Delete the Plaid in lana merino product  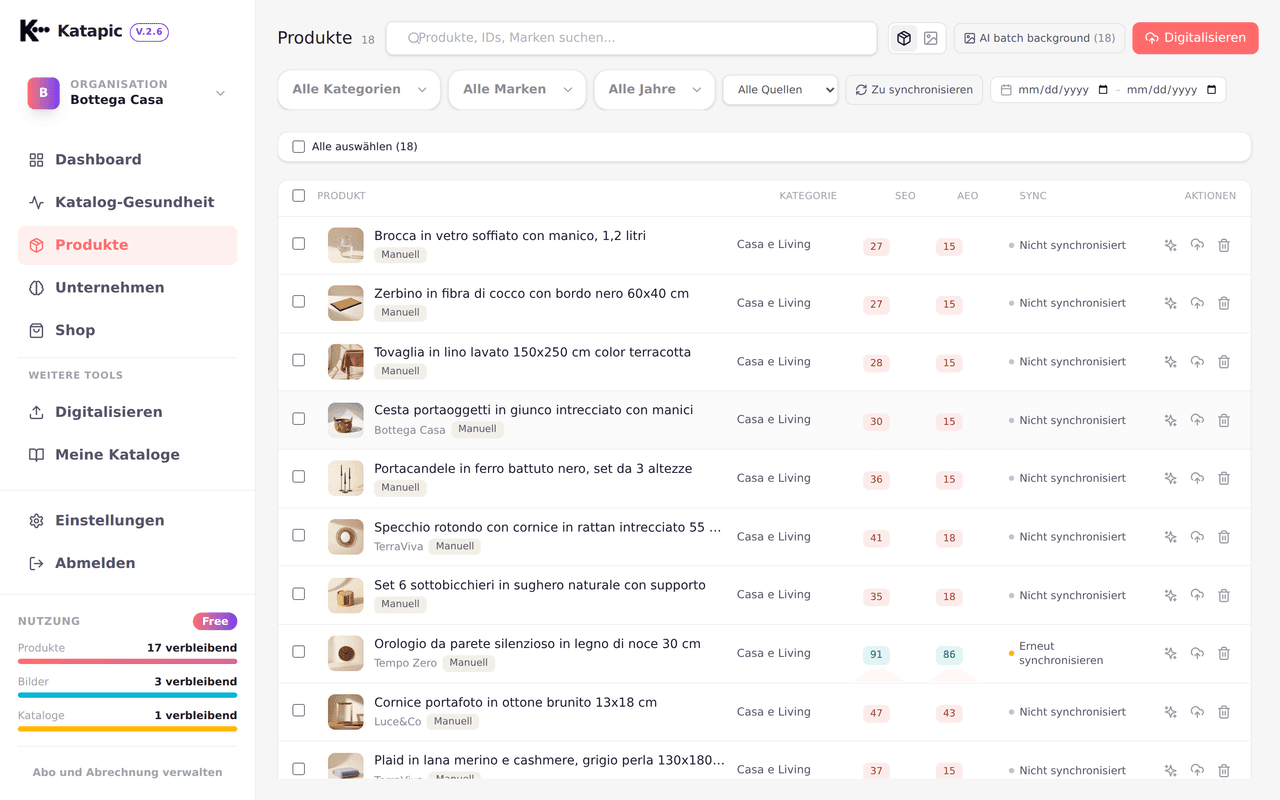pyautogui.click(x=1224, y=770)
